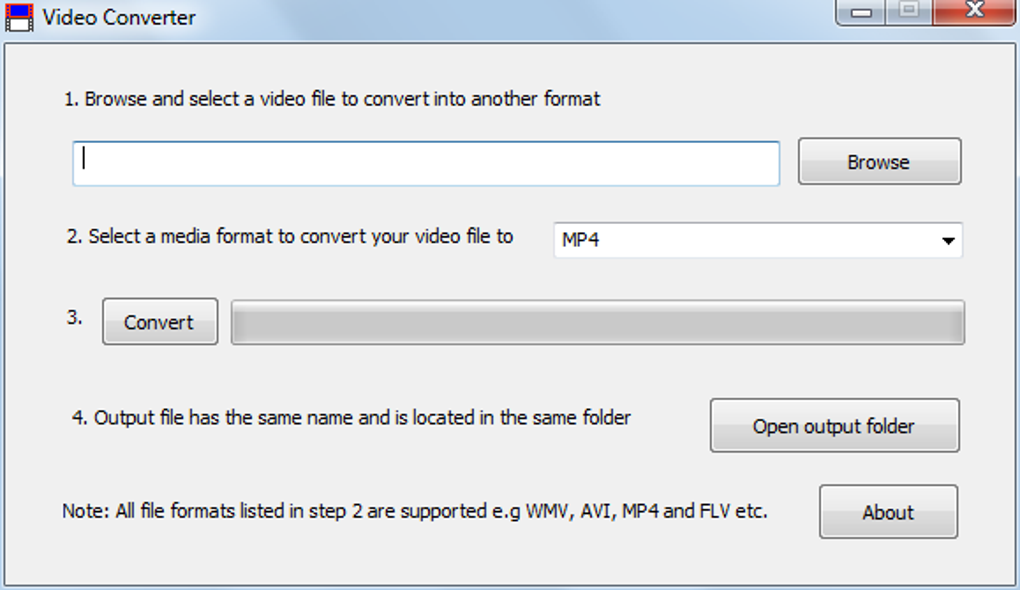The height and width of the screenshot is (590, 1020).
Task: Click the step 2 media format label
Action: point(290,237)
